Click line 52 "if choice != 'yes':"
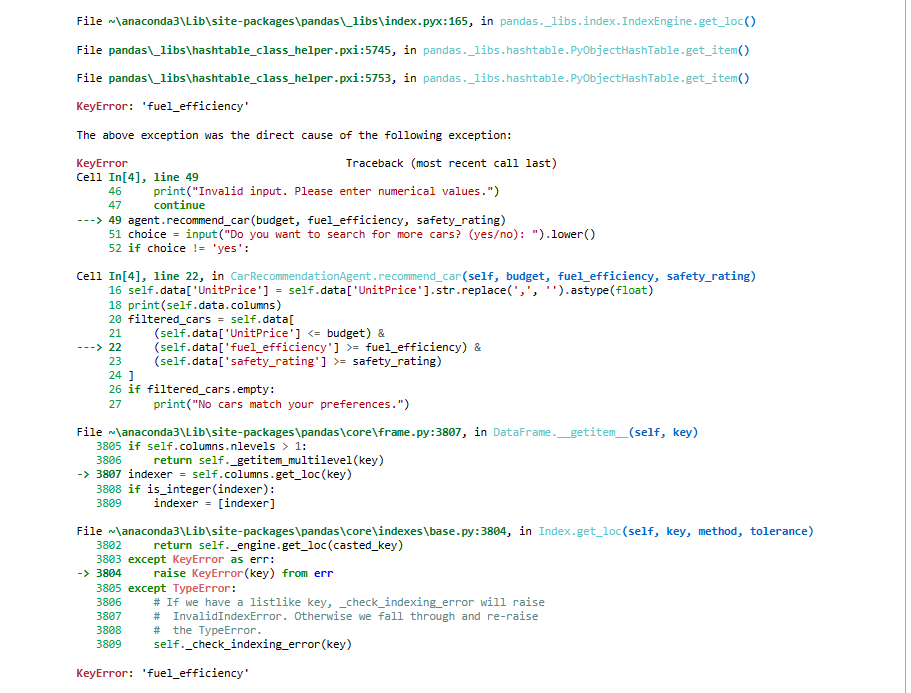 188,248
